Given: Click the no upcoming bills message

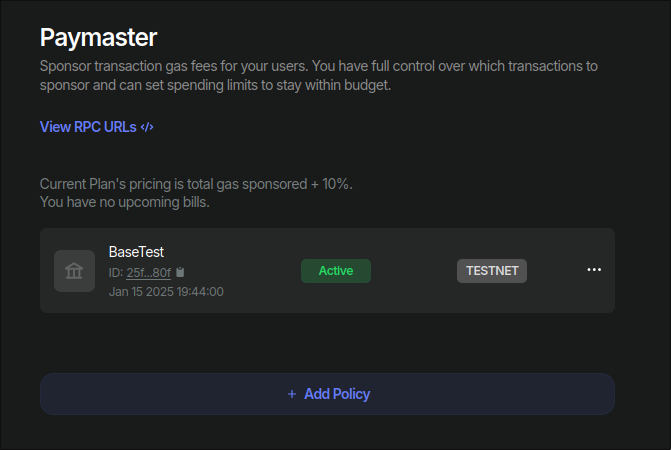Looking at the screenshot, I should 125,202.
